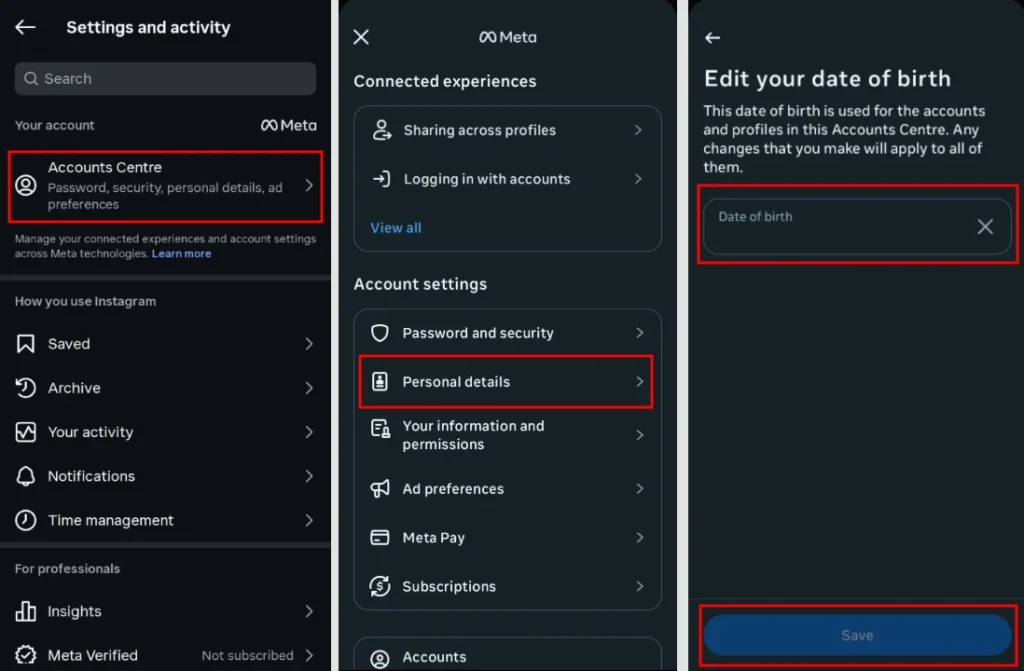Screen dimensions: 1024x671
Task: Open Your information and permissions
Action: click(506, 435)
